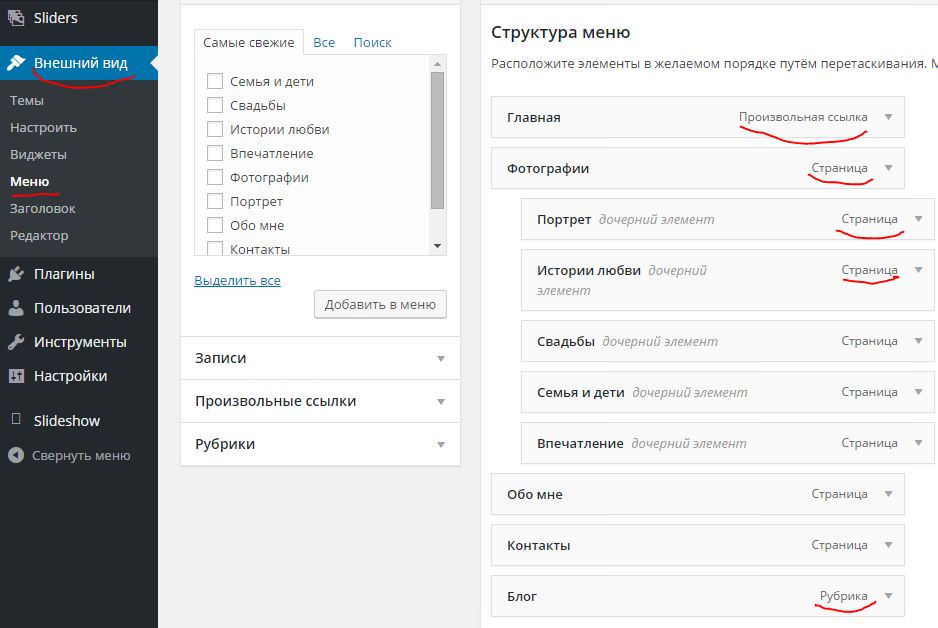Viewport: 938px width, 628px height.
Task: Open the Истории любви item settings arrow
Action: tap(918, 270)
